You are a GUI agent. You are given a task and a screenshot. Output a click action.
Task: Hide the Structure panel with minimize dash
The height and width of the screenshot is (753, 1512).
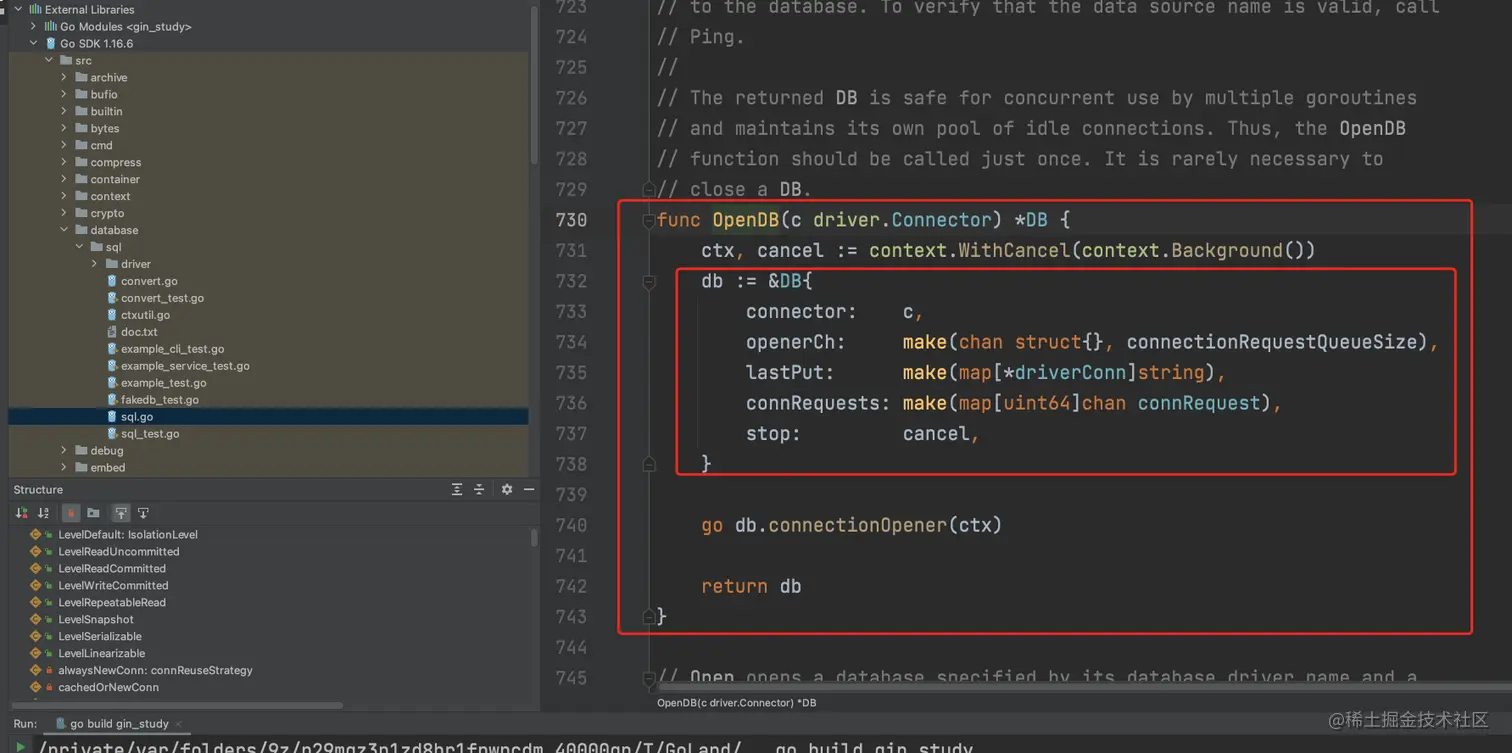click(529, 489)
